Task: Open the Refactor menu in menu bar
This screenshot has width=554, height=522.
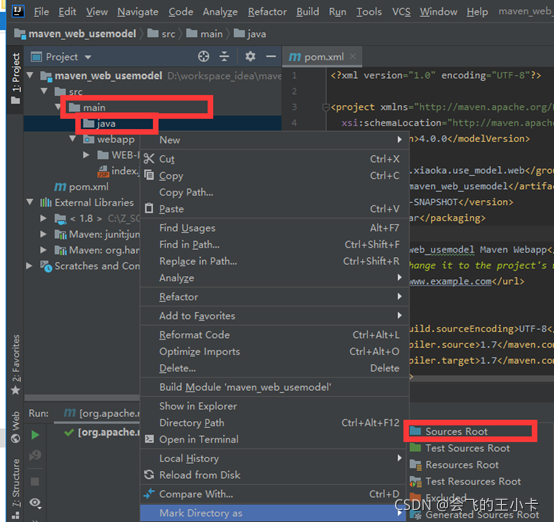Action: pos(267,12)
